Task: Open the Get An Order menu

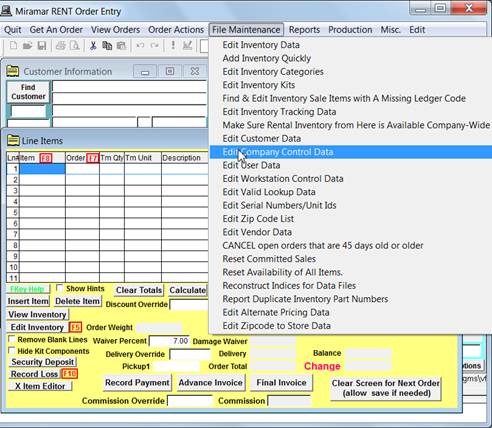Action: 56,30
